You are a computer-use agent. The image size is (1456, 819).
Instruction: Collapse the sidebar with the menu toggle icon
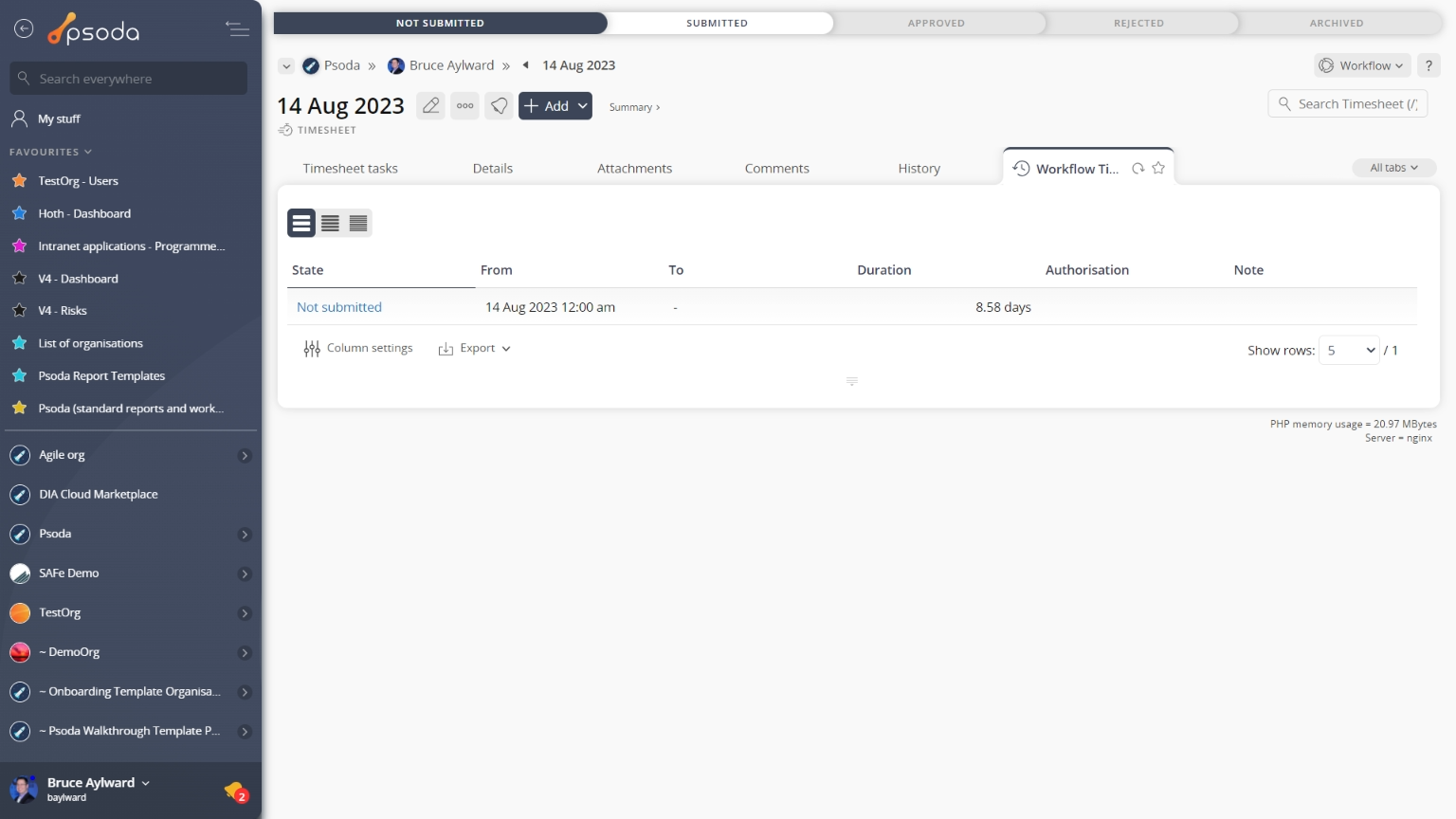238,29
